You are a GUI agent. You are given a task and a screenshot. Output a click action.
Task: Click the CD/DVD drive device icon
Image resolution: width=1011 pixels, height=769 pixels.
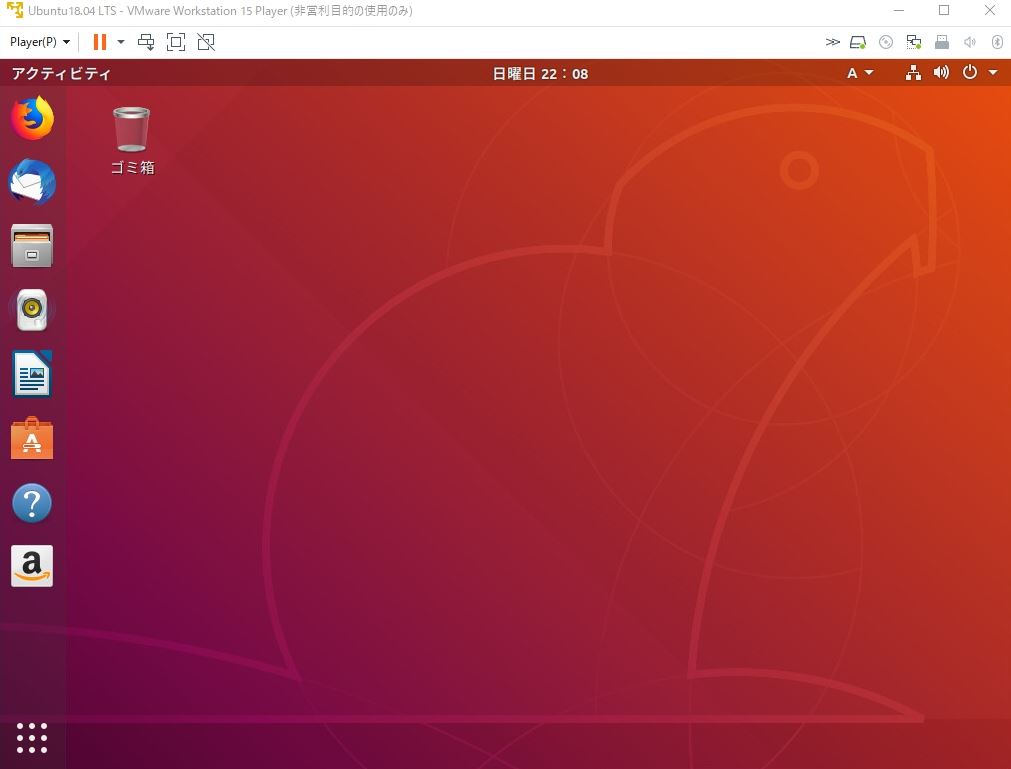(886, 43)
